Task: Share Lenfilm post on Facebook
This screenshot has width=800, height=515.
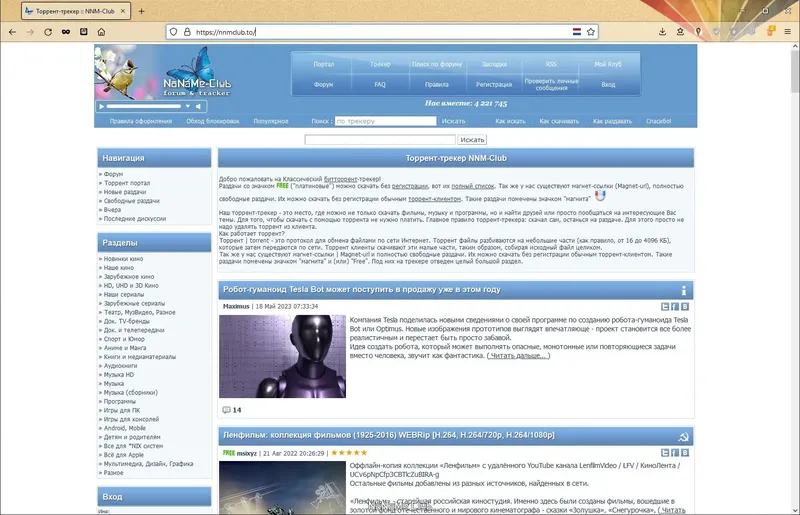Action: coord(674,453)
